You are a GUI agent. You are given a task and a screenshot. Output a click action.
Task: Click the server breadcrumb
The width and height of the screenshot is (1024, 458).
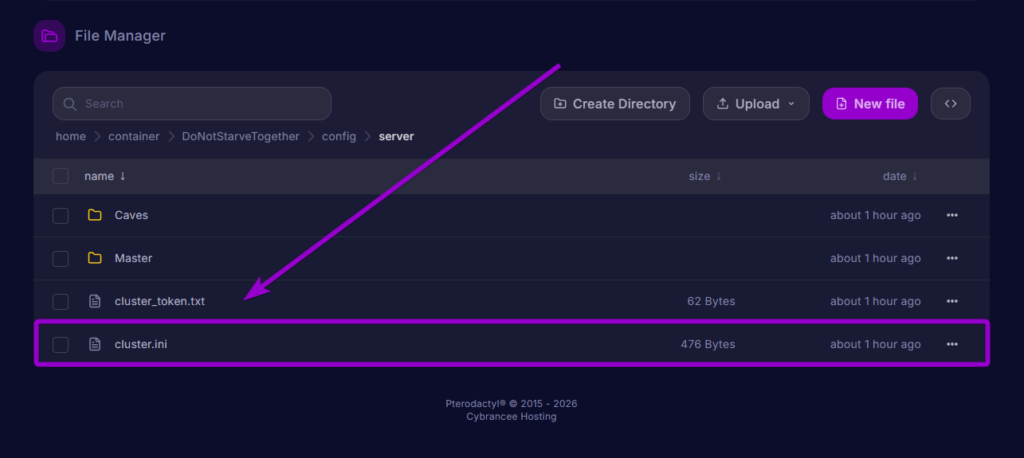(396, 137)
